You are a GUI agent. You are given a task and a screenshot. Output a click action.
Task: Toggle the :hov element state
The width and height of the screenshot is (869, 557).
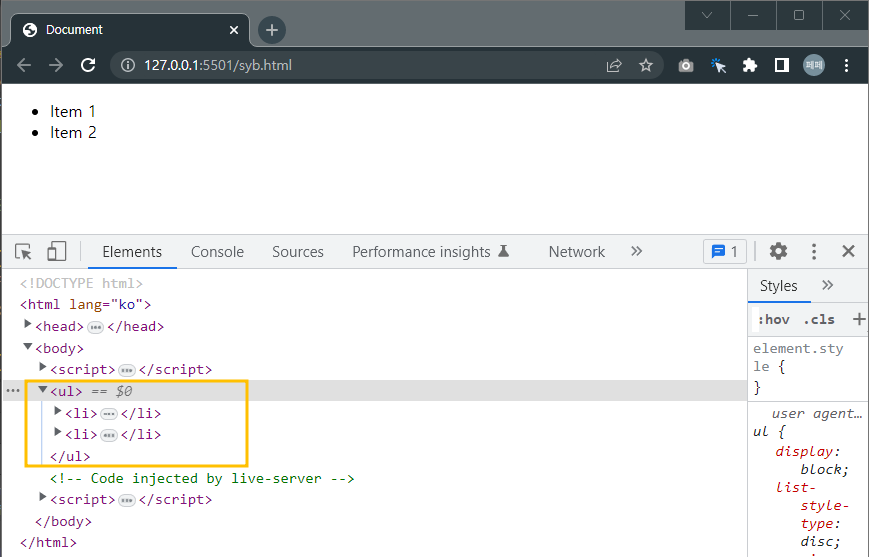tap(773, 320)
